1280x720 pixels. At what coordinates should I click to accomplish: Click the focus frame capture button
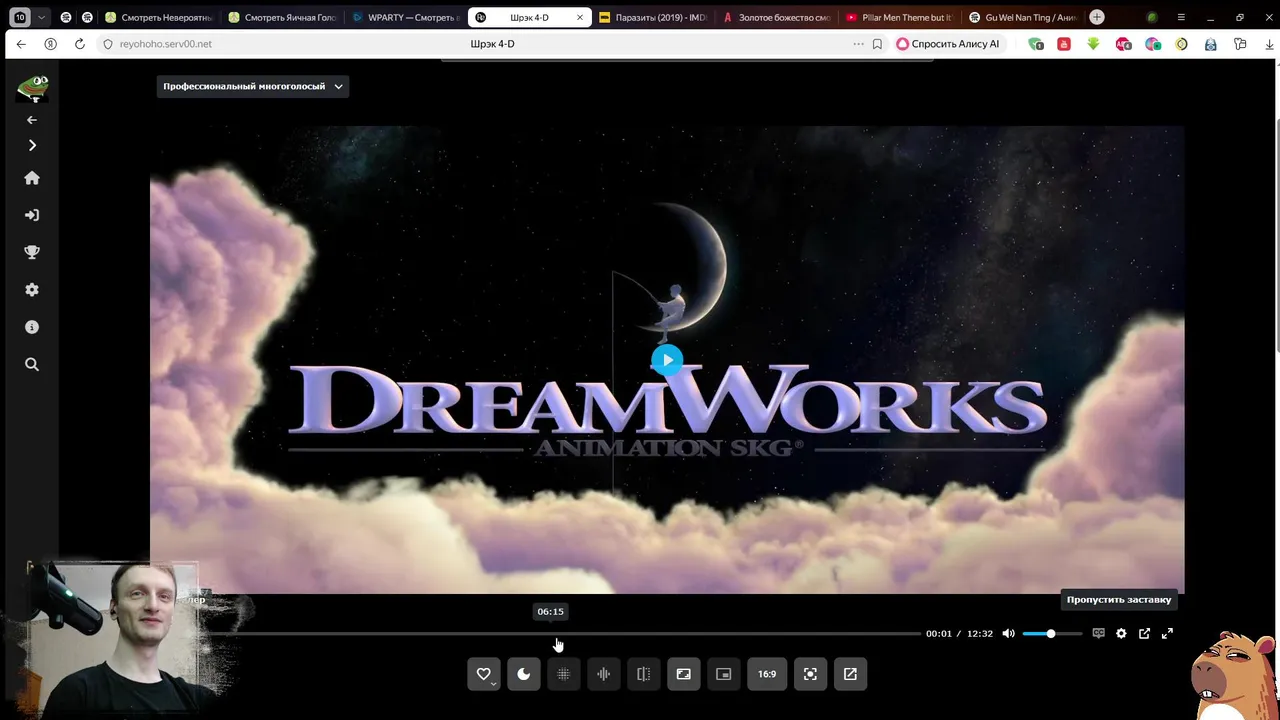(810, 674)
